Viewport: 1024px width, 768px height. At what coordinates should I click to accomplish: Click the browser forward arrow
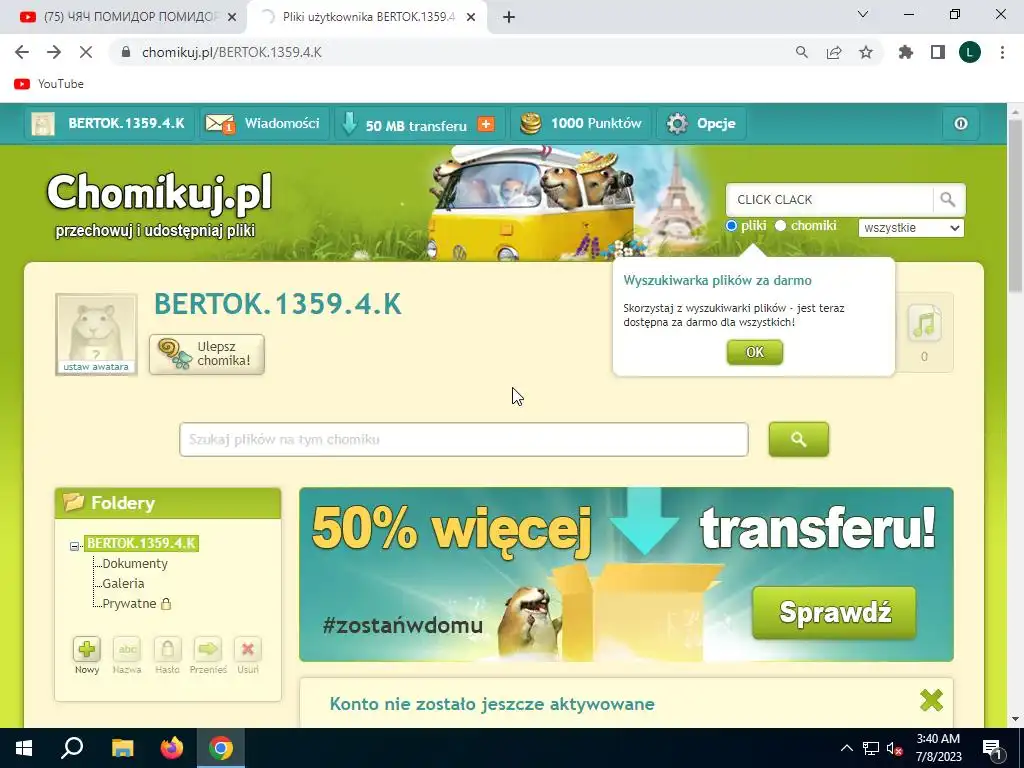pyautogui.click(x=54, y=52)
